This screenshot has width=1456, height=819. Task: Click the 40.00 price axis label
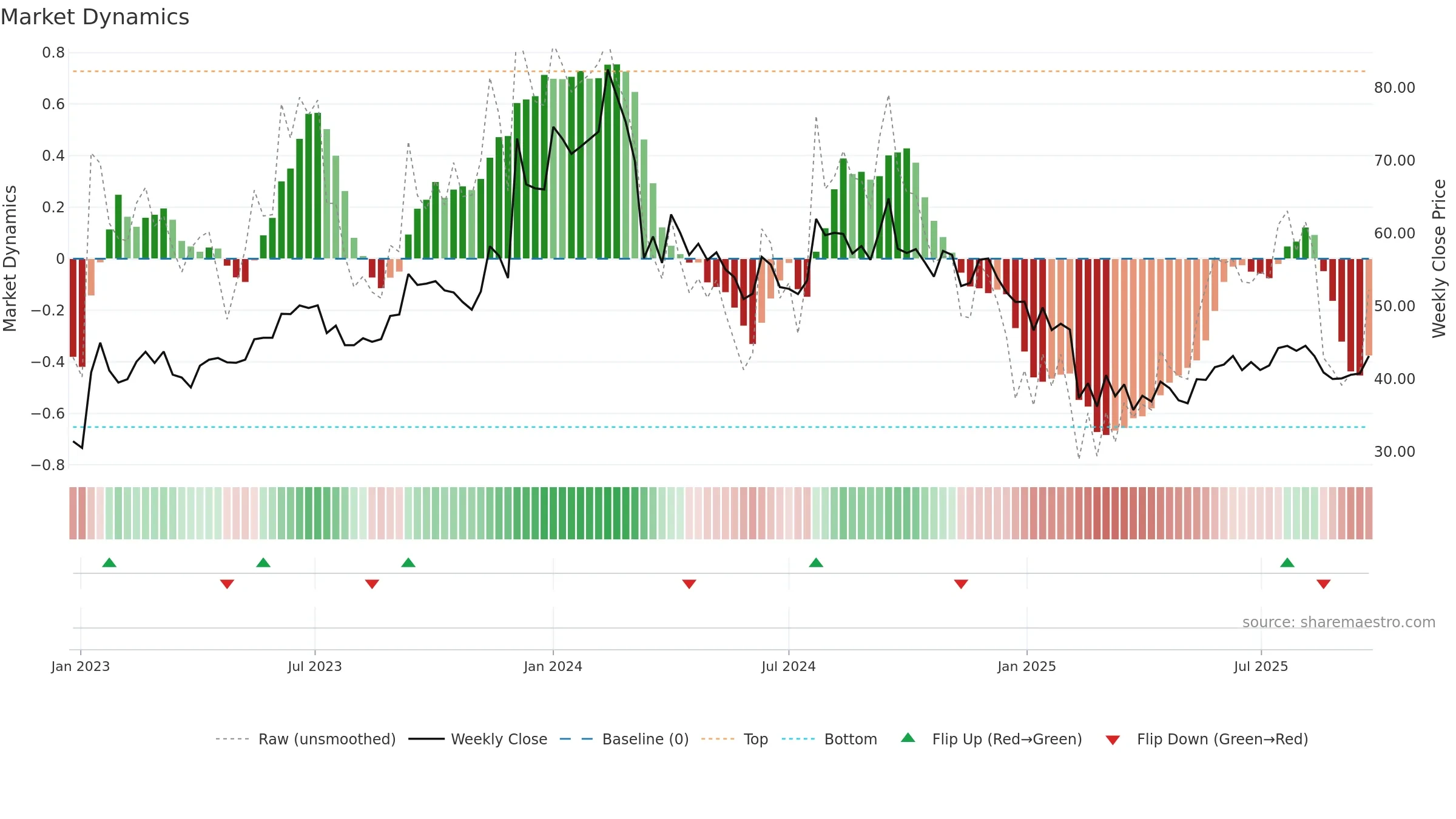[x=1395, y=379]
